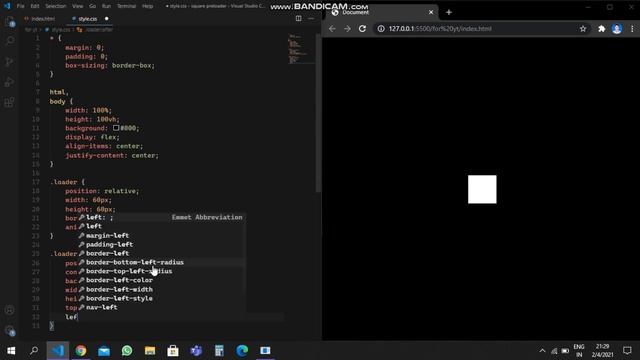This screenshot has height=360, width=640.
Task: Click the site information icon in address bar
Action: [x=380, y=29]
